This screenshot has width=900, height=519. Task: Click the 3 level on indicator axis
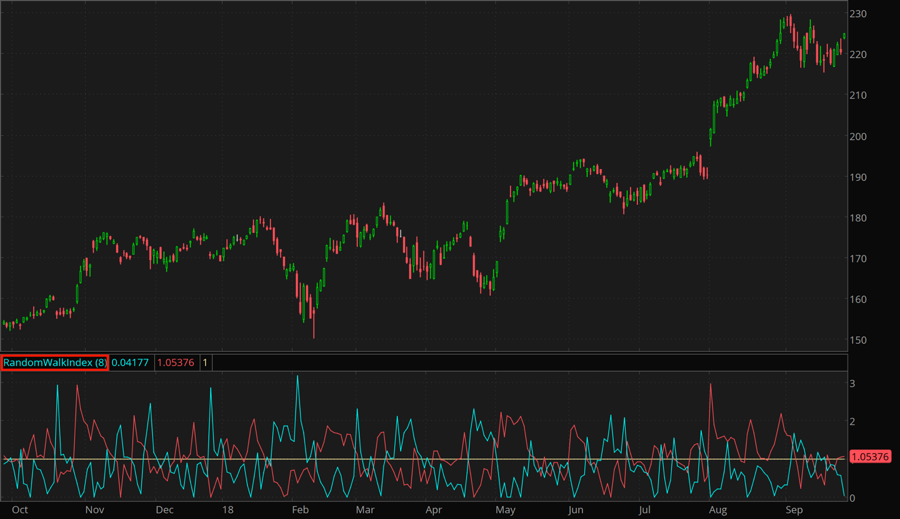pyautogui.click(x=852, y=383)
